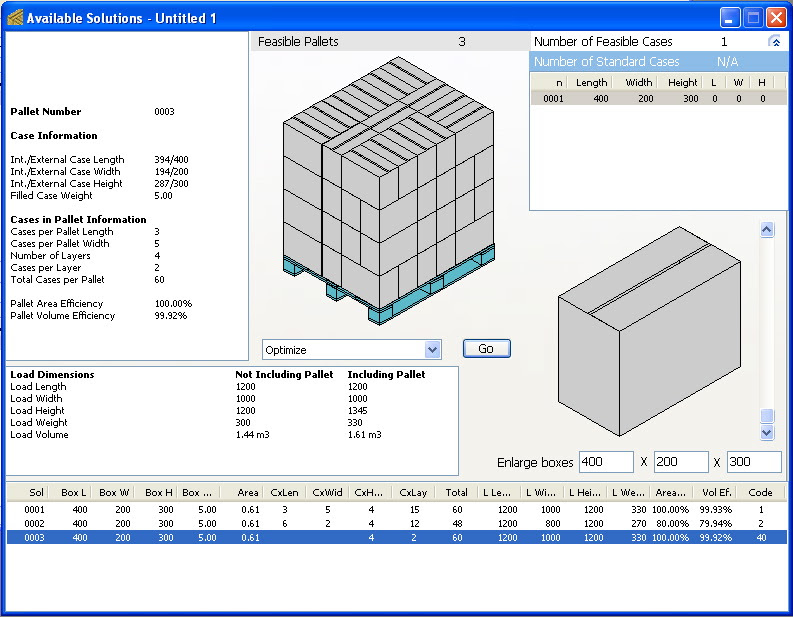
Task: Select solution row 0001 in results table
Action: click(396, 509)
